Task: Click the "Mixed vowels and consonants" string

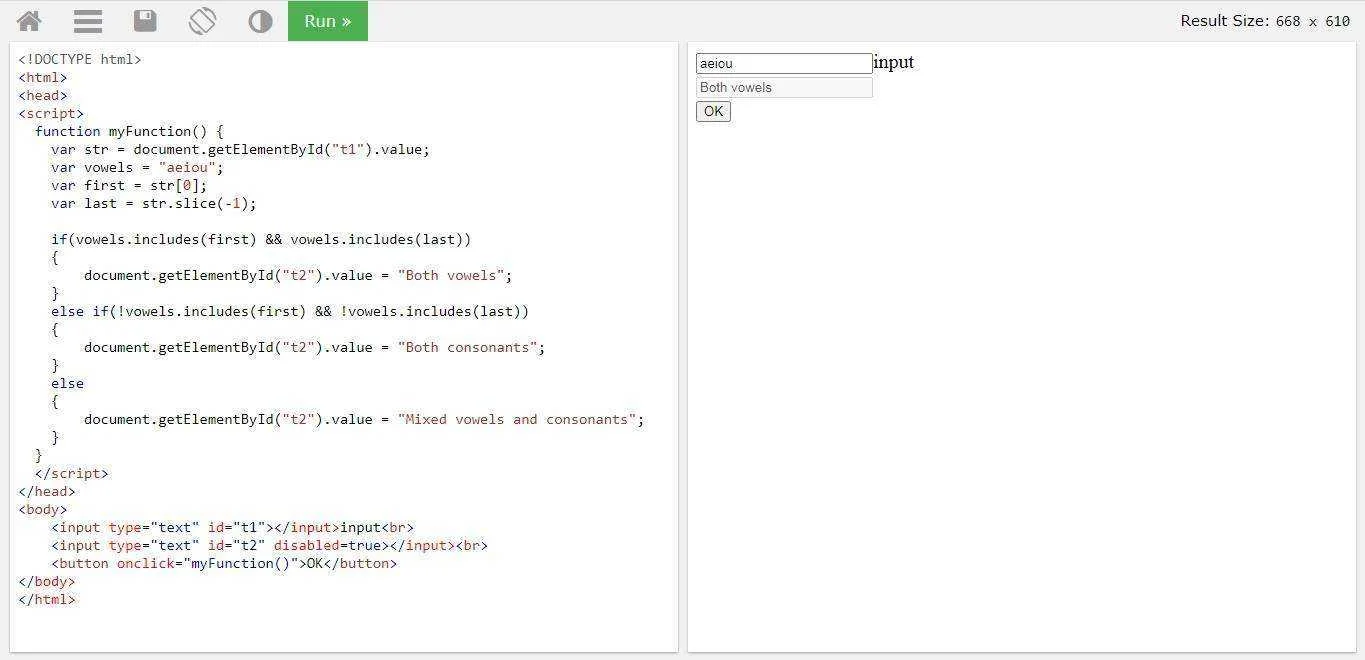Action: pos(517,419)
